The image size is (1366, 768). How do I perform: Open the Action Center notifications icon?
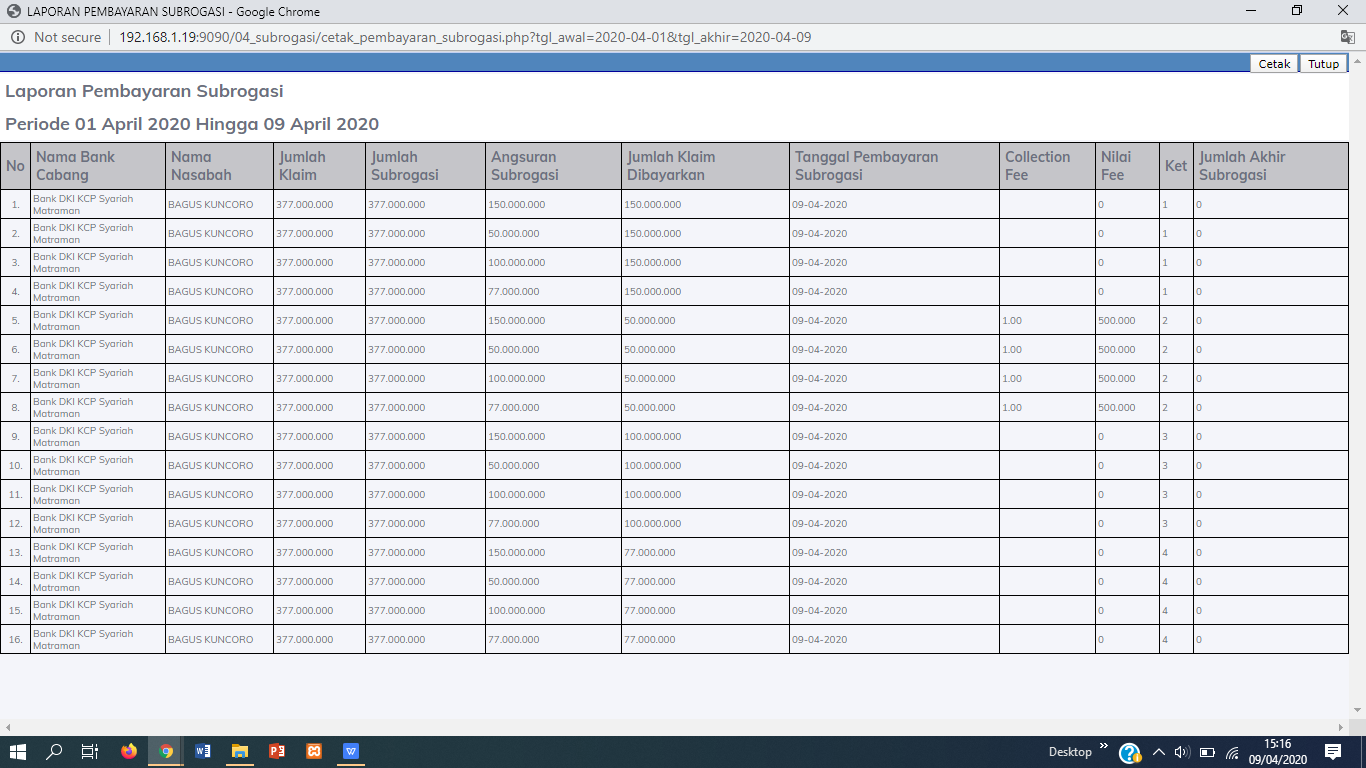1333,751
